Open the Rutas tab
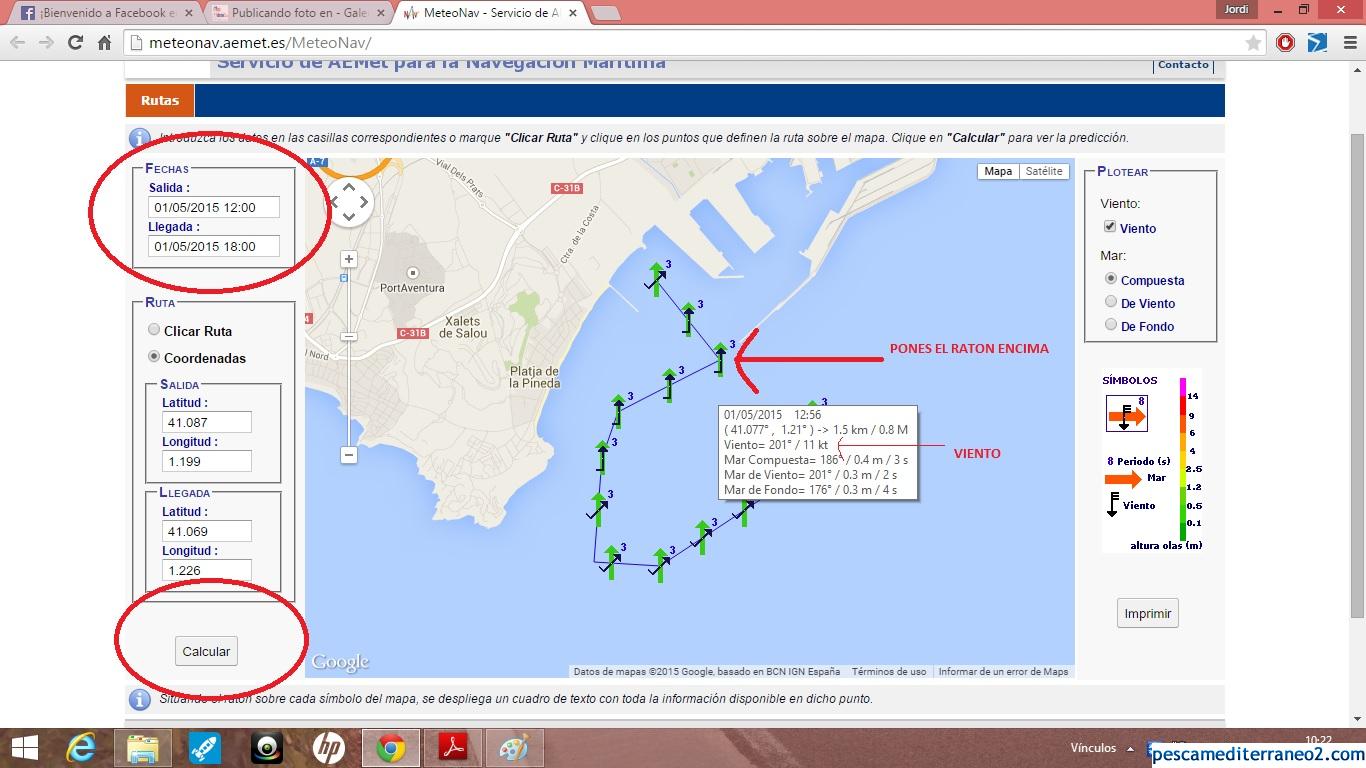Viewport: 1366px width, 768px height. (160, 100)
